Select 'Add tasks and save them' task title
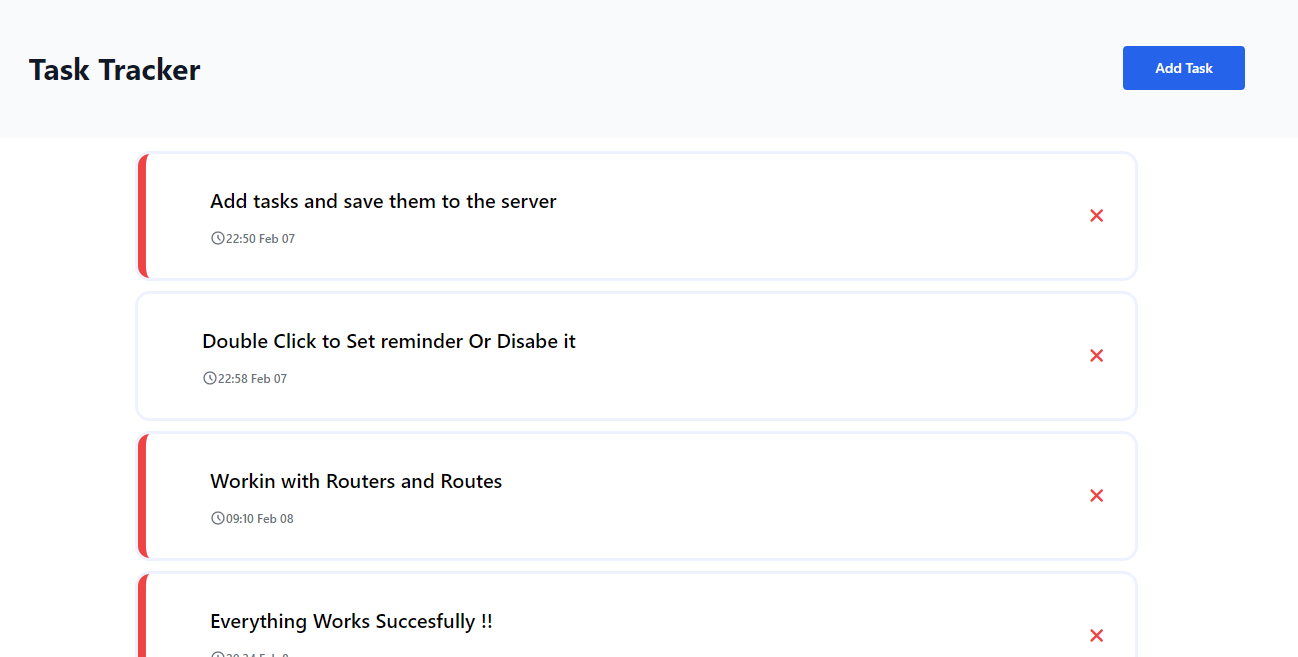This screenshot has height=657, width=1298. click(383, 201)
